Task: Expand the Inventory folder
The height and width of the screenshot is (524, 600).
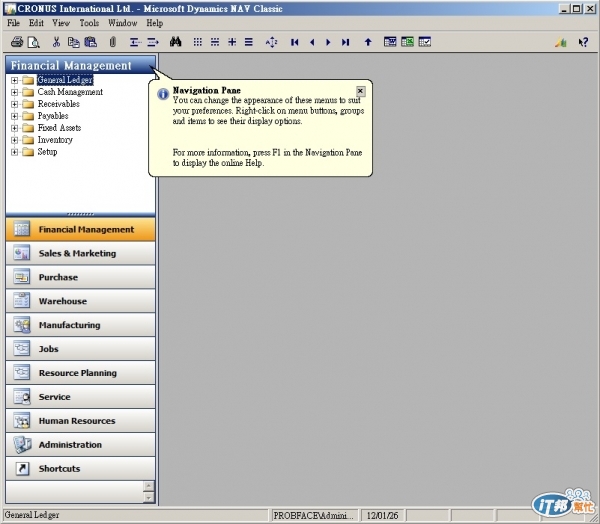Action: (x=15, y=140)
